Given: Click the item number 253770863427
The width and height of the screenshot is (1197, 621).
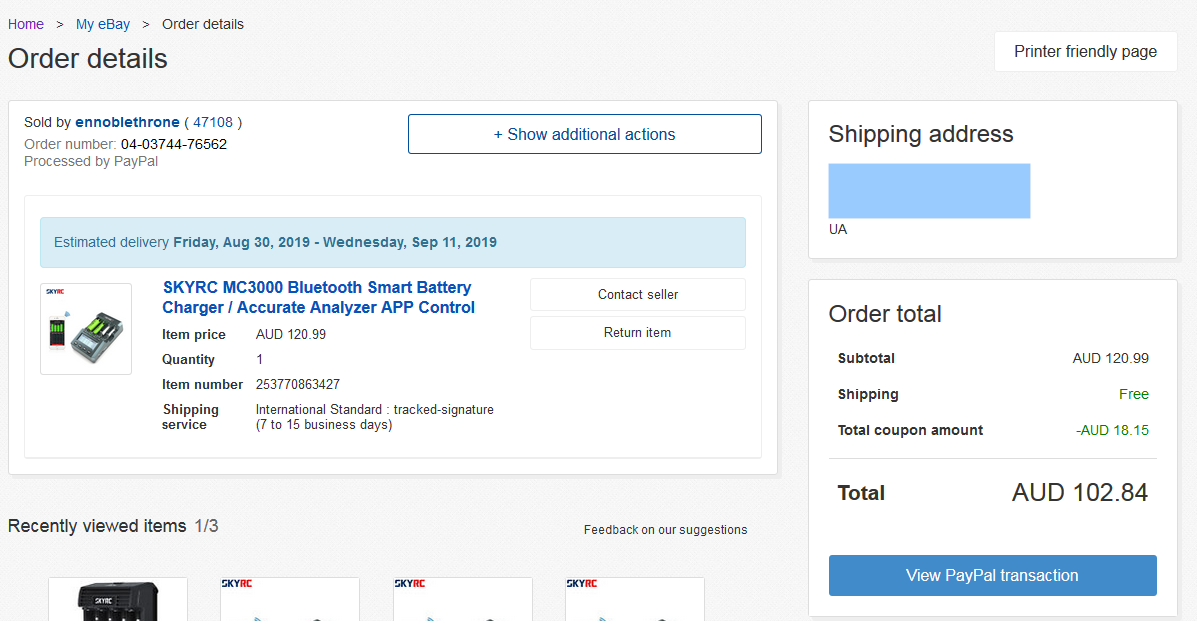Looking at the screenshot, I should 298,384.
